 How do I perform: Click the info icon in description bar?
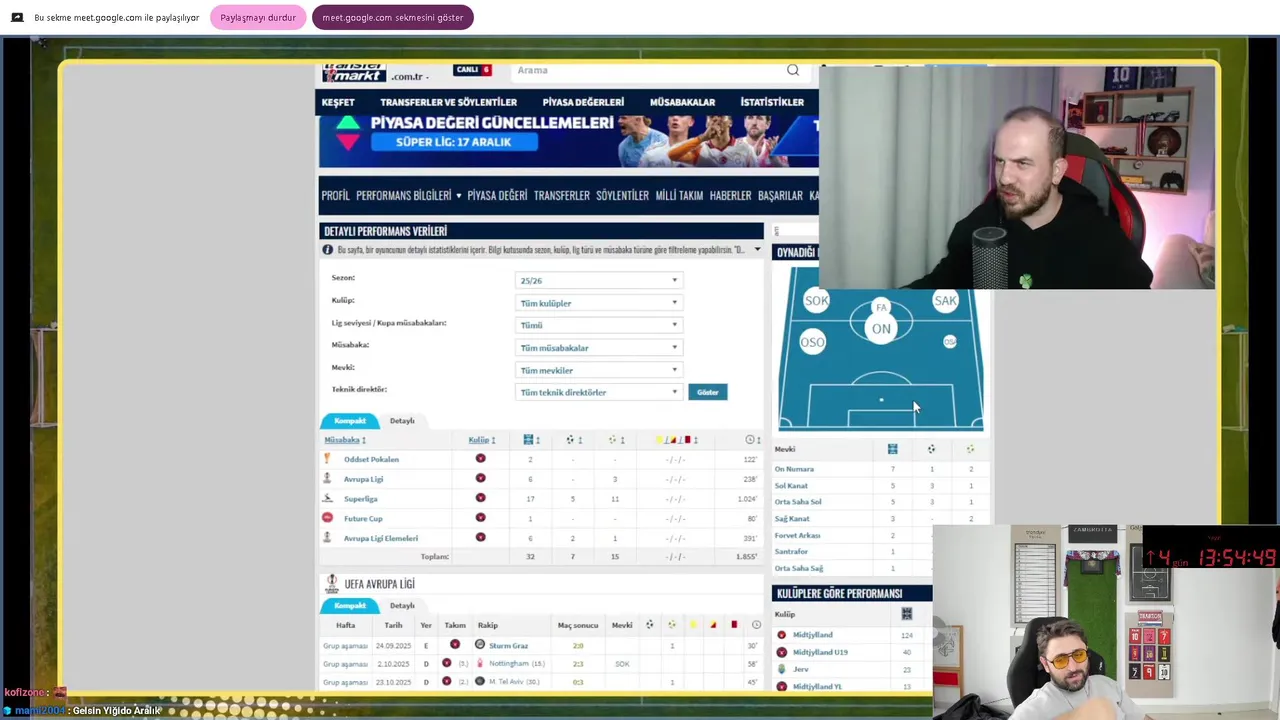(327, 250)
